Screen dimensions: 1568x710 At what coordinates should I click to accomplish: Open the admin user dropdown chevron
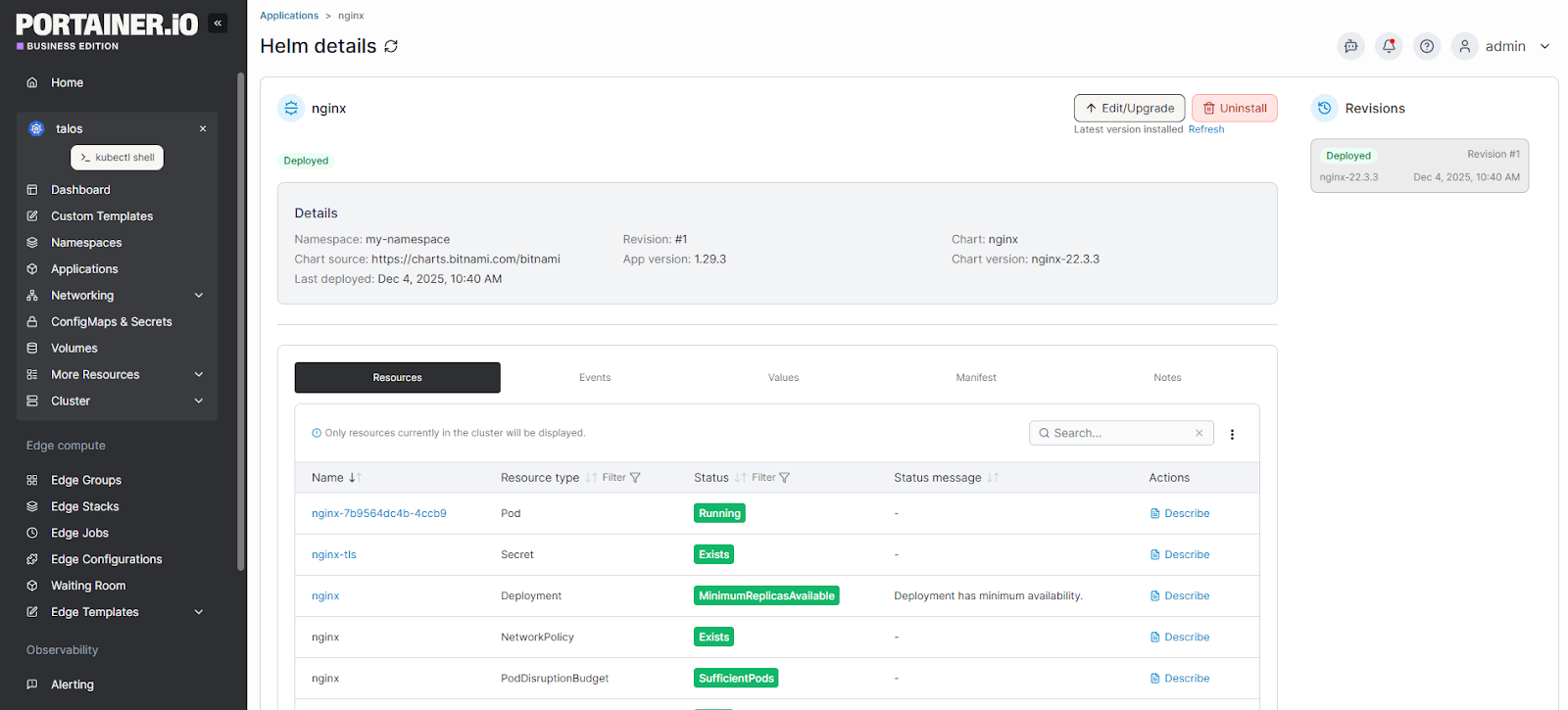1544,46
